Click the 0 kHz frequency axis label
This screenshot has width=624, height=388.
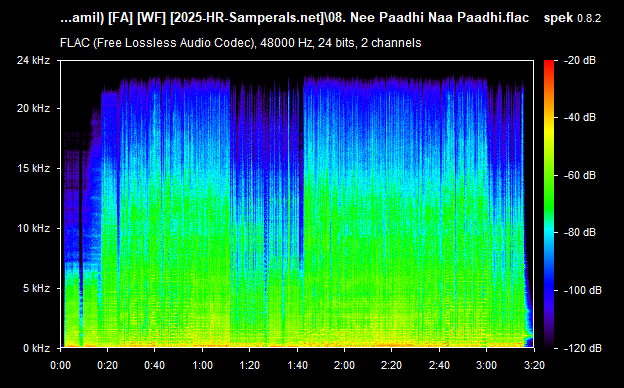[x=36, y=348]
